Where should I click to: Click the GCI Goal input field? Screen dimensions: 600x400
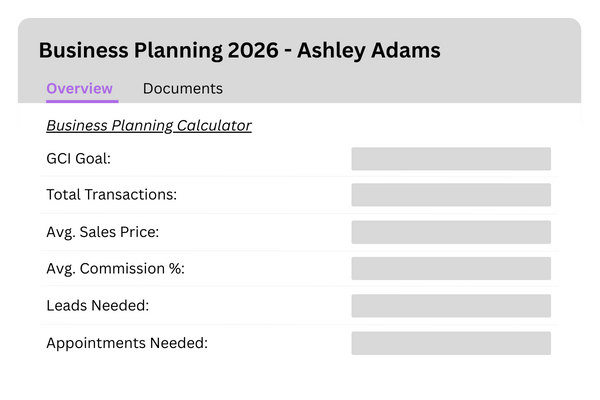tap(450, 159)
